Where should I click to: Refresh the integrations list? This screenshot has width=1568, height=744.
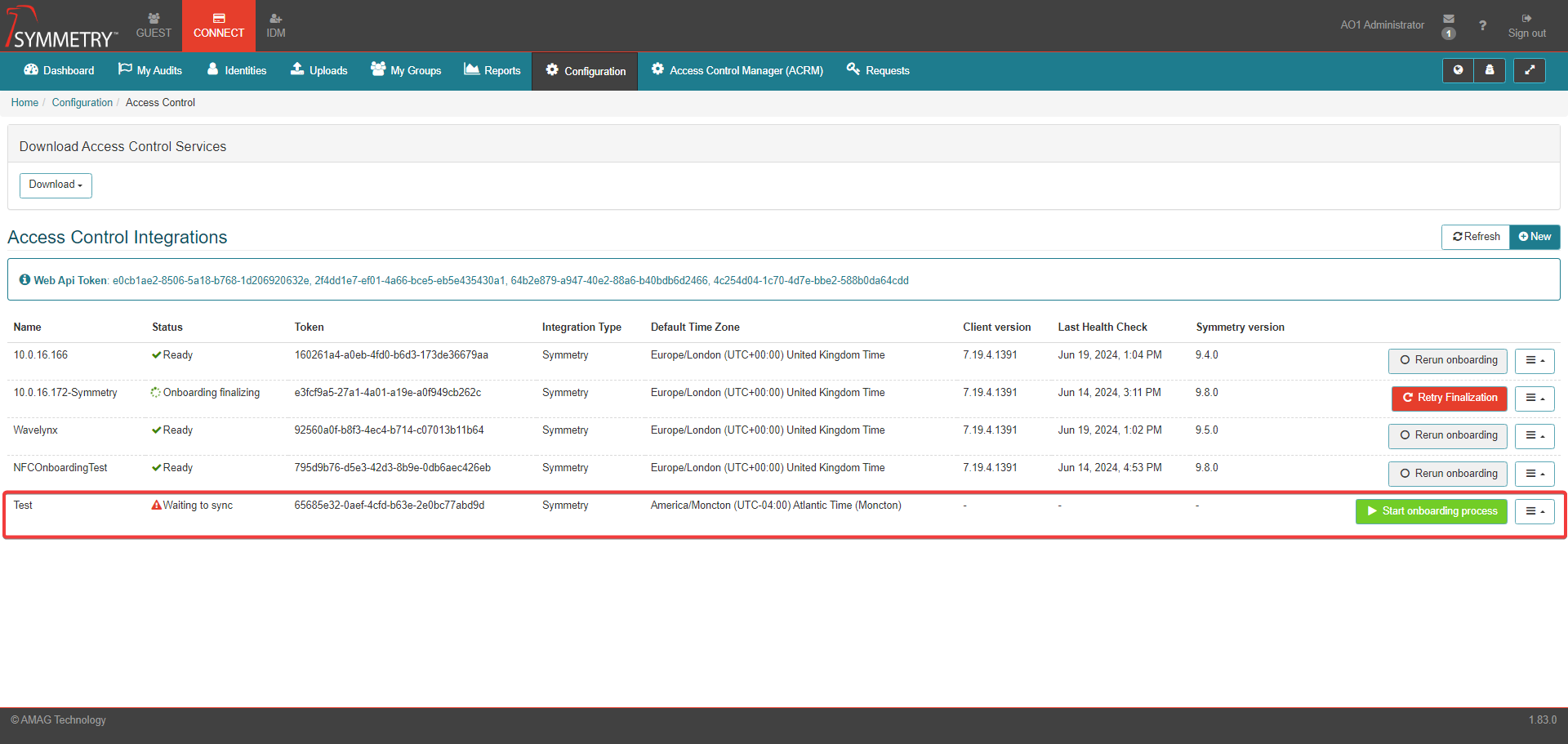coord(1476,237)
